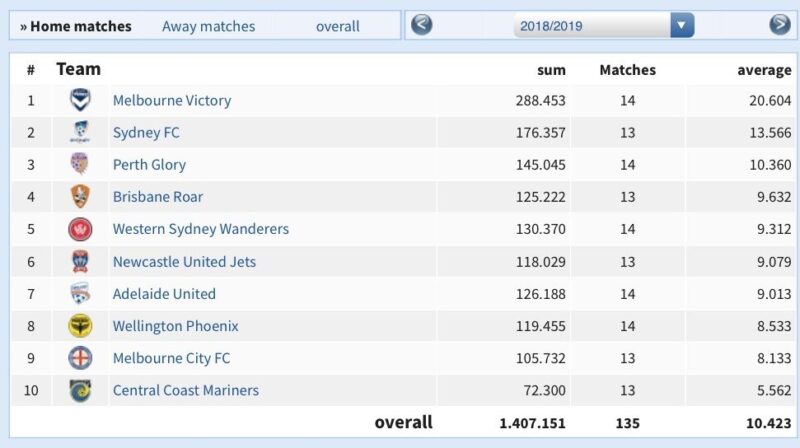The image size is (800, 448).
Task: Click the Brisbane Roar club crest
Action: [x=80, y=197]
